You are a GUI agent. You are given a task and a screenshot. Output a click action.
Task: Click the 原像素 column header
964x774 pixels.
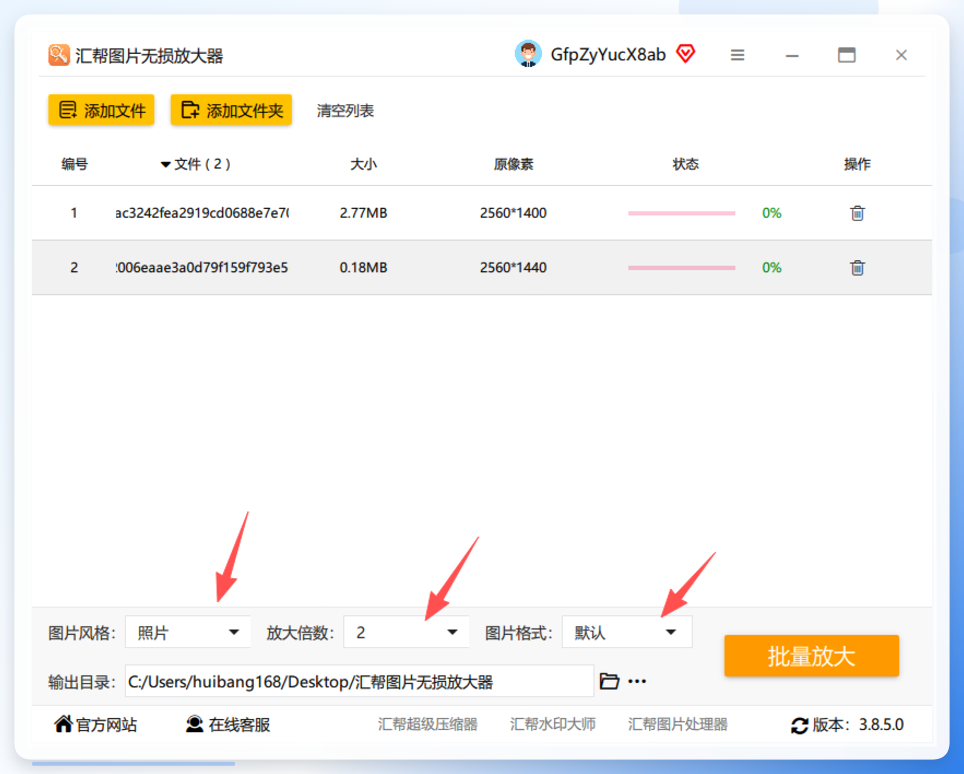[513, 164]
